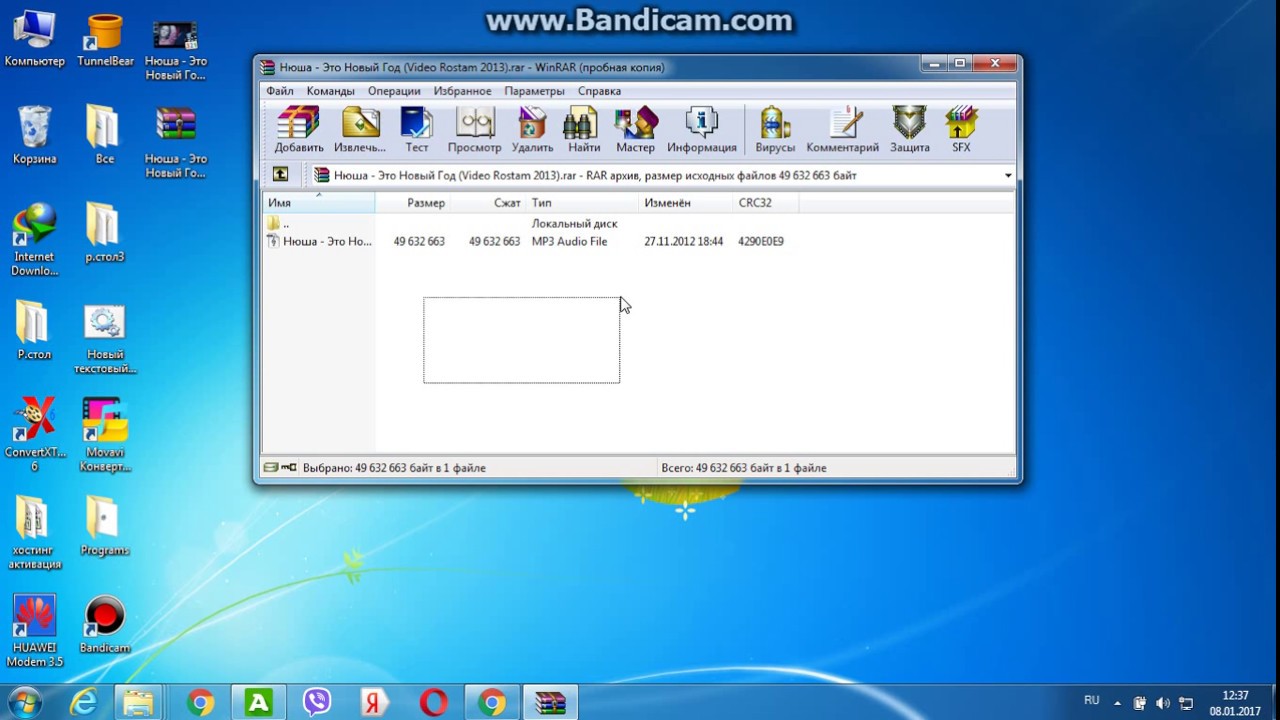Open the Справка menu
This screenshot has width=1280, height=720.
click(599, 91)
